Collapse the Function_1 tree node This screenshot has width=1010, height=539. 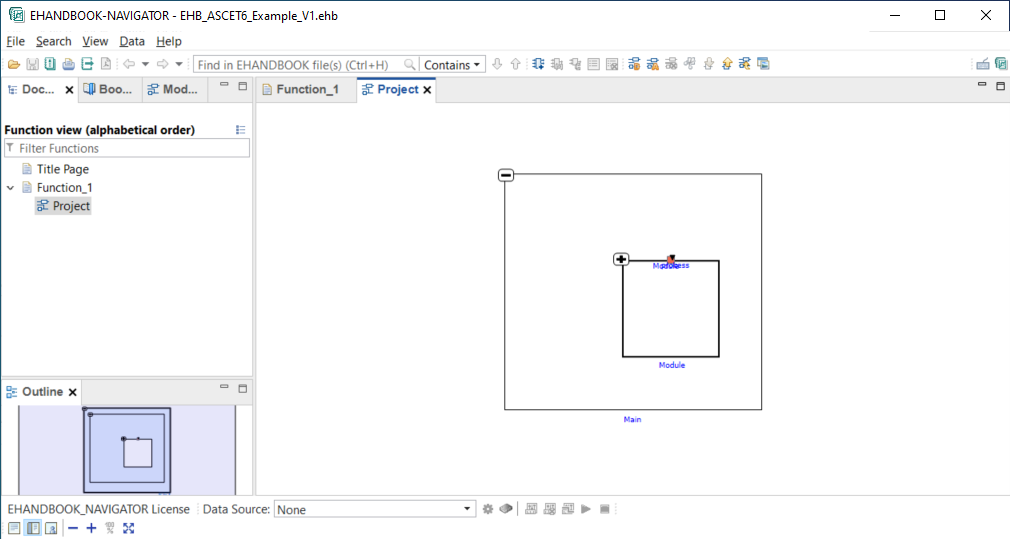point(11,188)
